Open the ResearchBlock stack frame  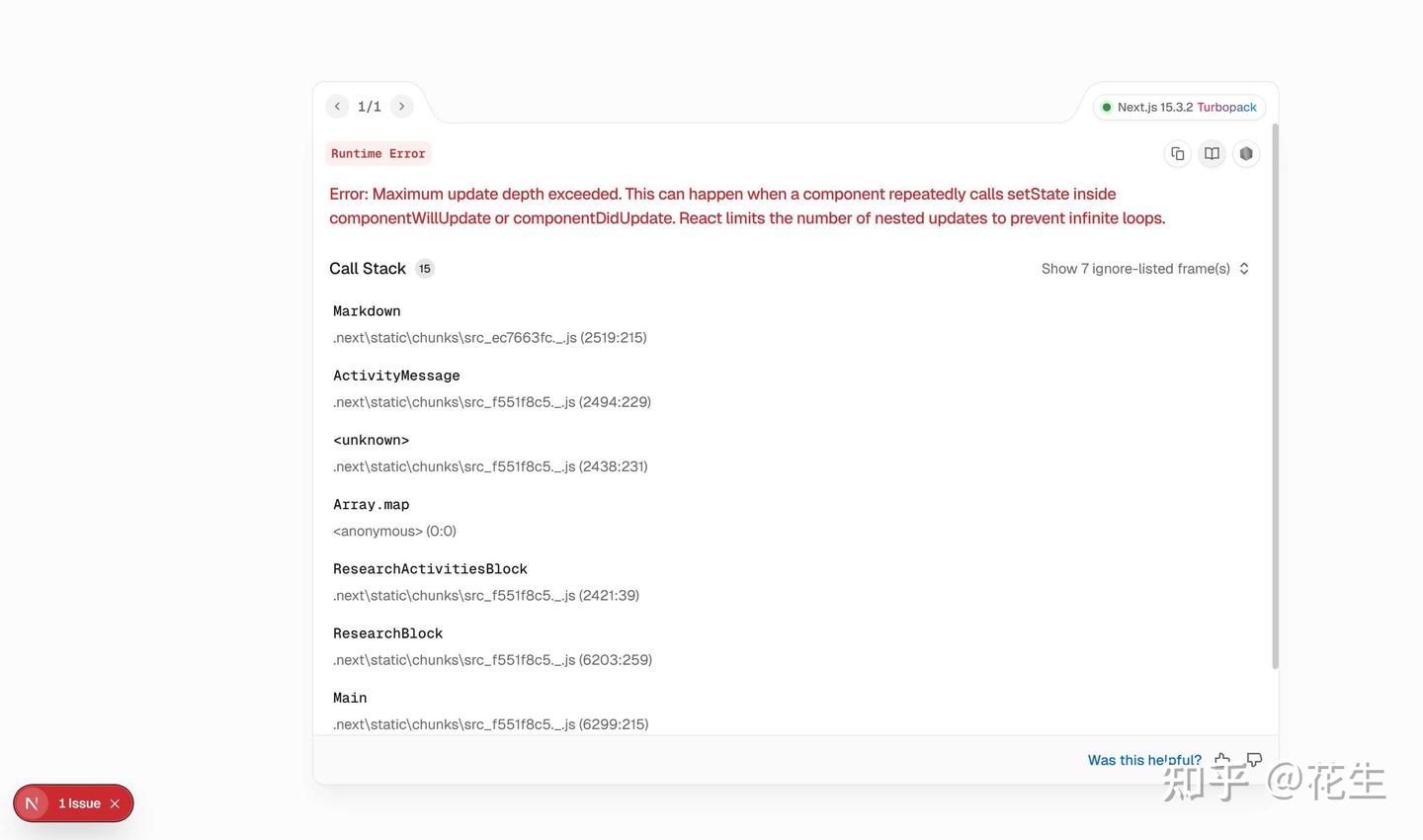pos(387,633)
